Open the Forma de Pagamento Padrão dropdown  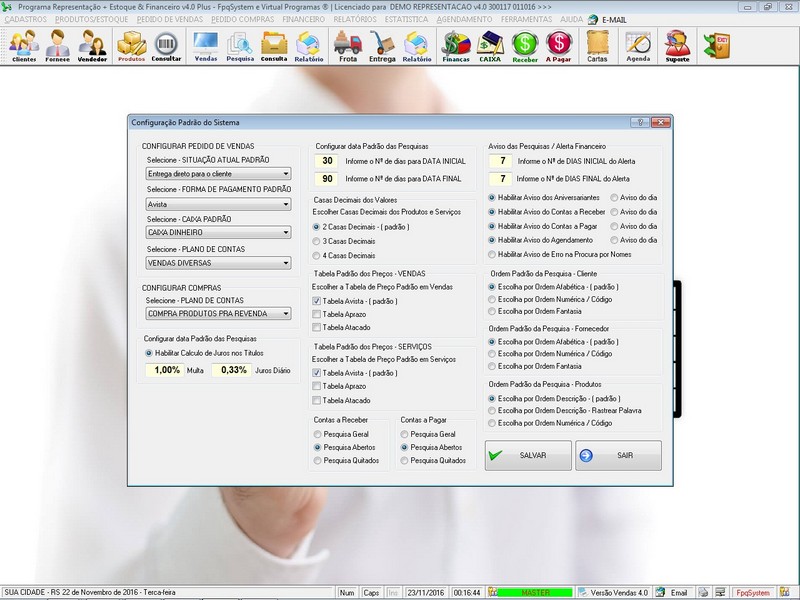[x=286, y=203]
